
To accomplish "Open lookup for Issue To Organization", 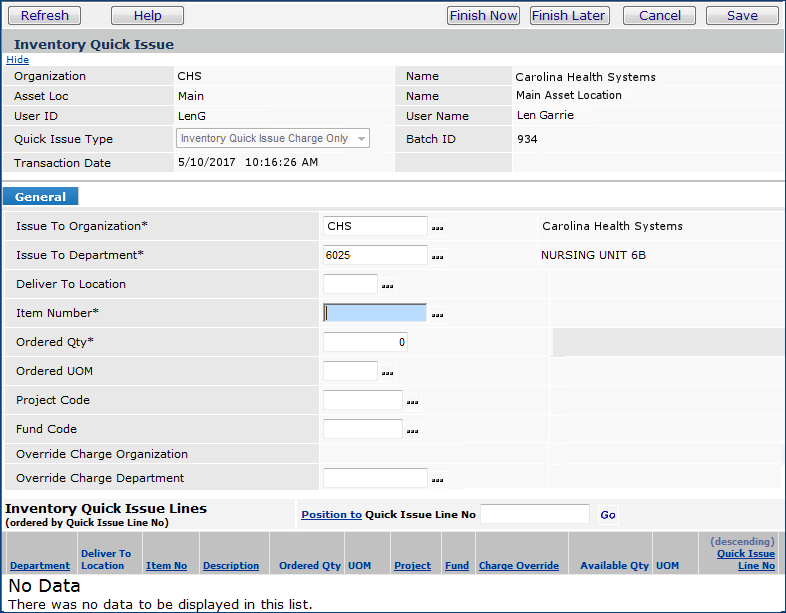I will click(438, 228).
